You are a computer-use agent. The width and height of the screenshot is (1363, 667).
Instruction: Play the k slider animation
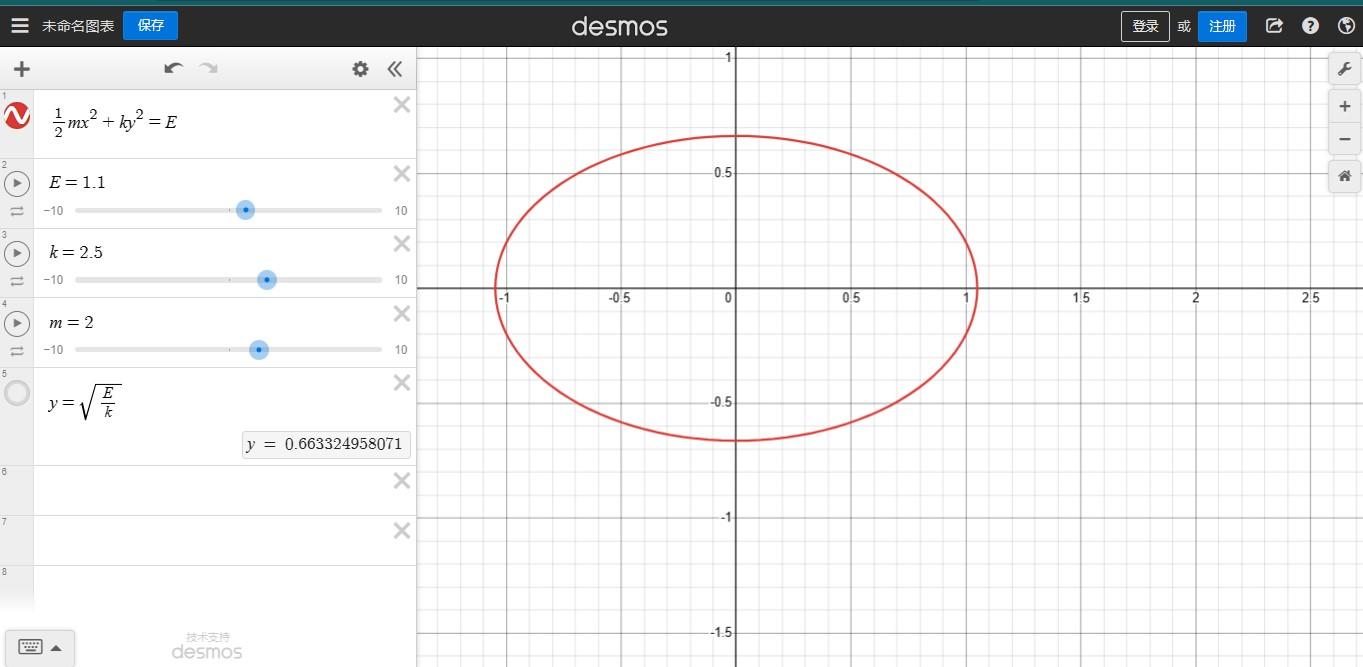point(17,253)
